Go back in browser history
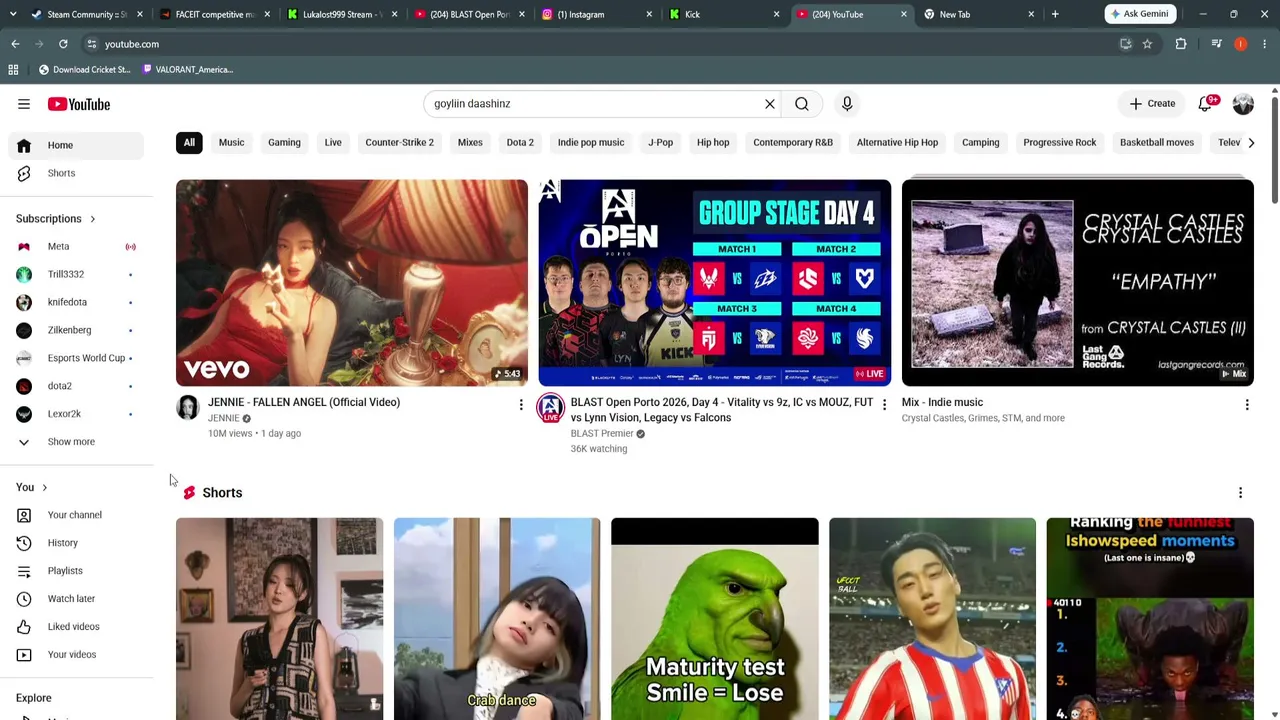This screenshot has width=1280, height=720. pyautogui.click(x=15, y=44)
